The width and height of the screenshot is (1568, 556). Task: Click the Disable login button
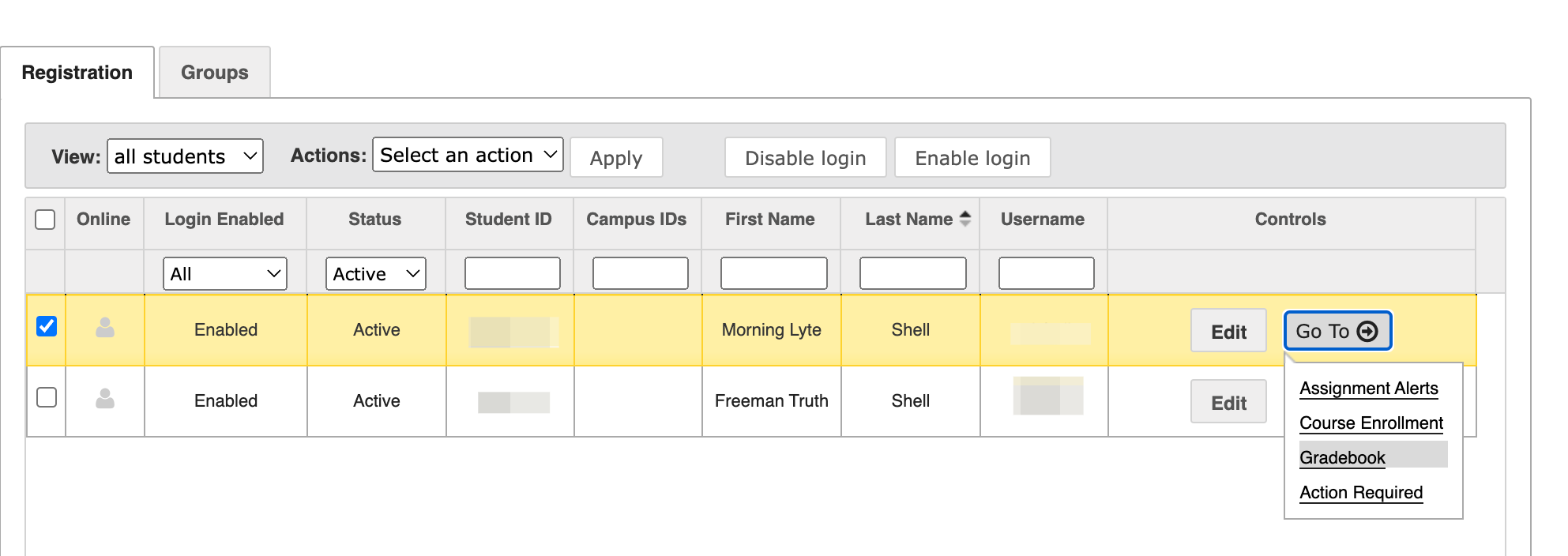coord(806,158)
